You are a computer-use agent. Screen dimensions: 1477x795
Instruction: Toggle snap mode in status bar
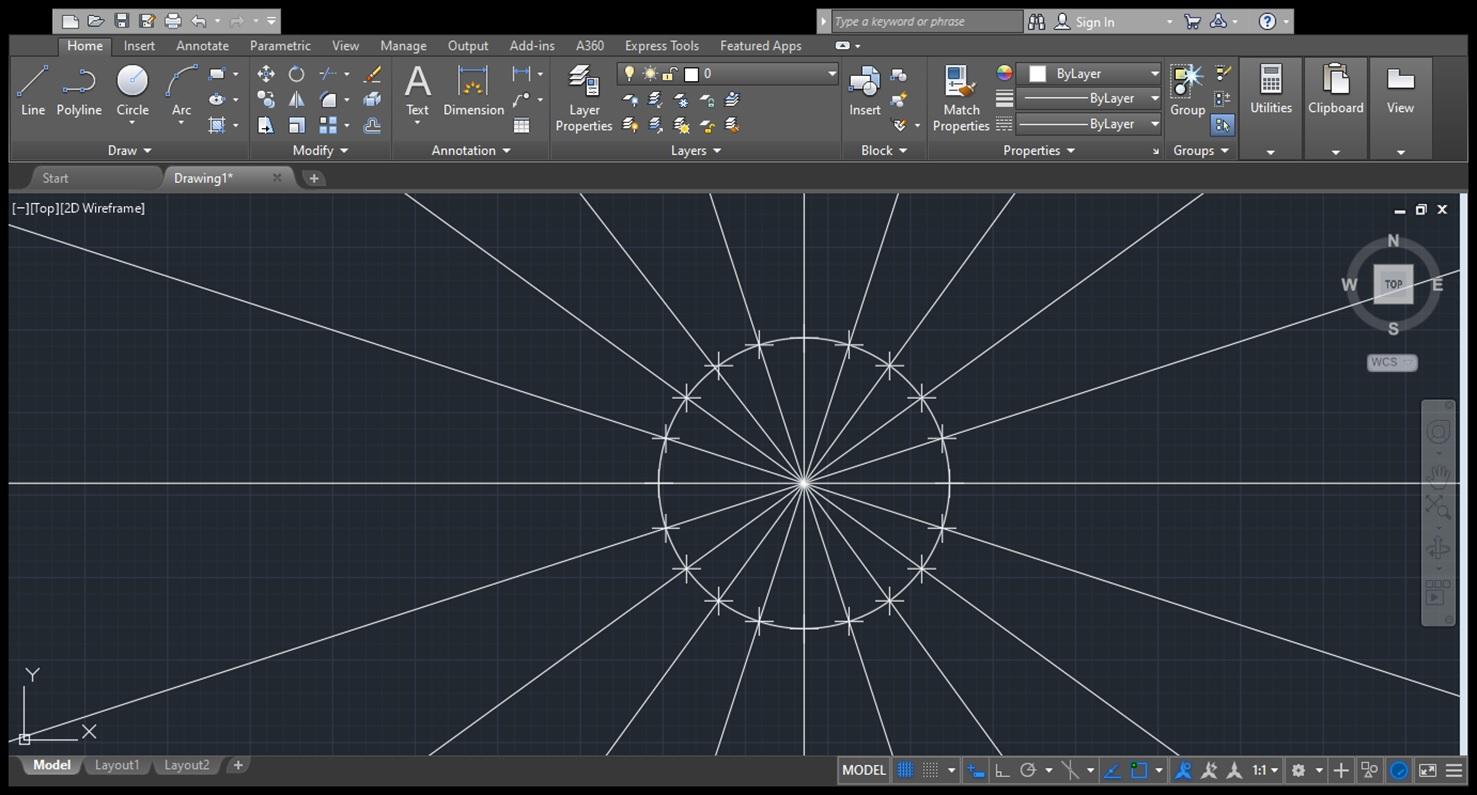coord(930,770)
